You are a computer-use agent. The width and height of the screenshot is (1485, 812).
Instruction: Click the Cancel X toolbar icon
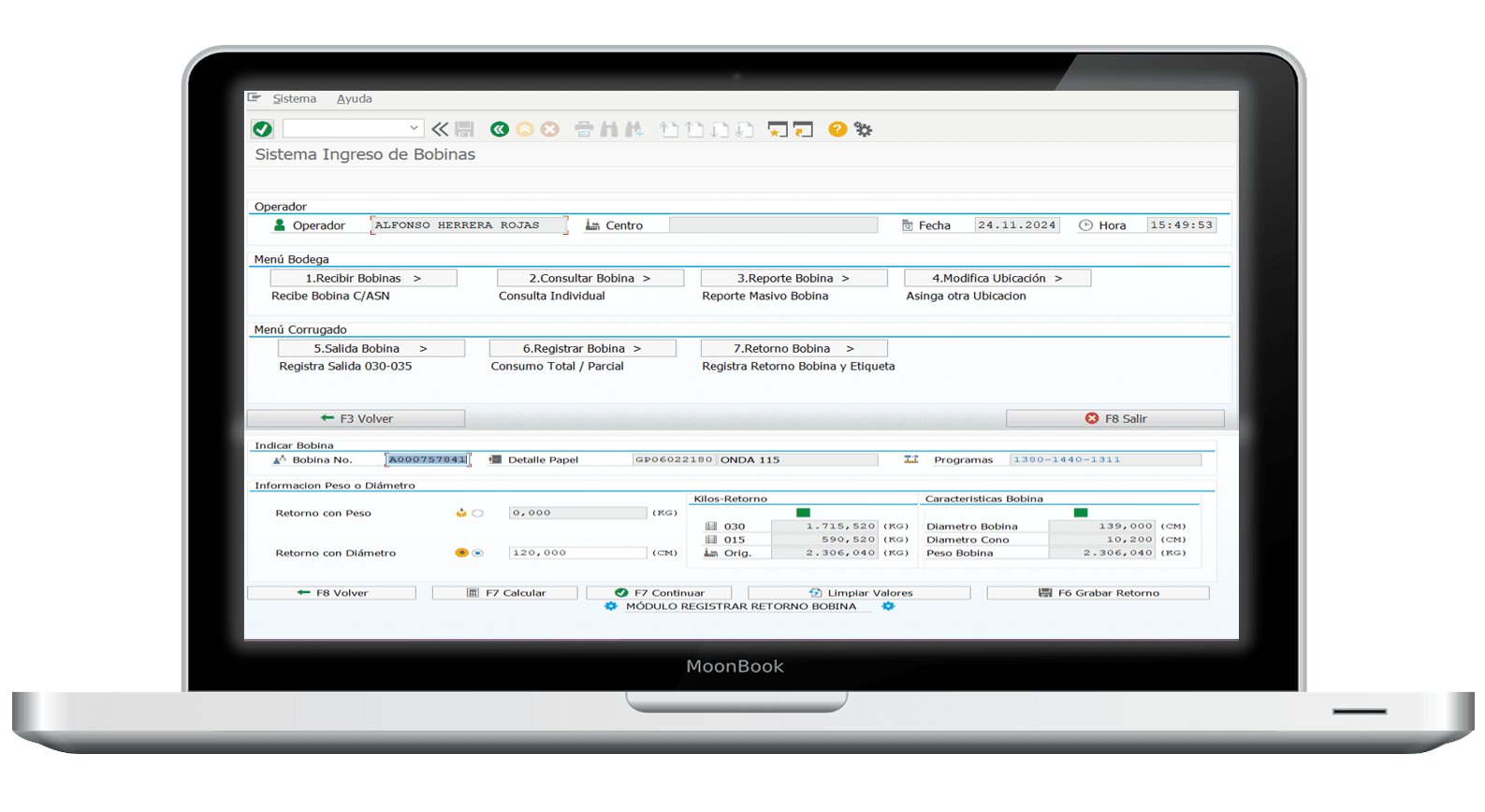[x=550, y=129]
